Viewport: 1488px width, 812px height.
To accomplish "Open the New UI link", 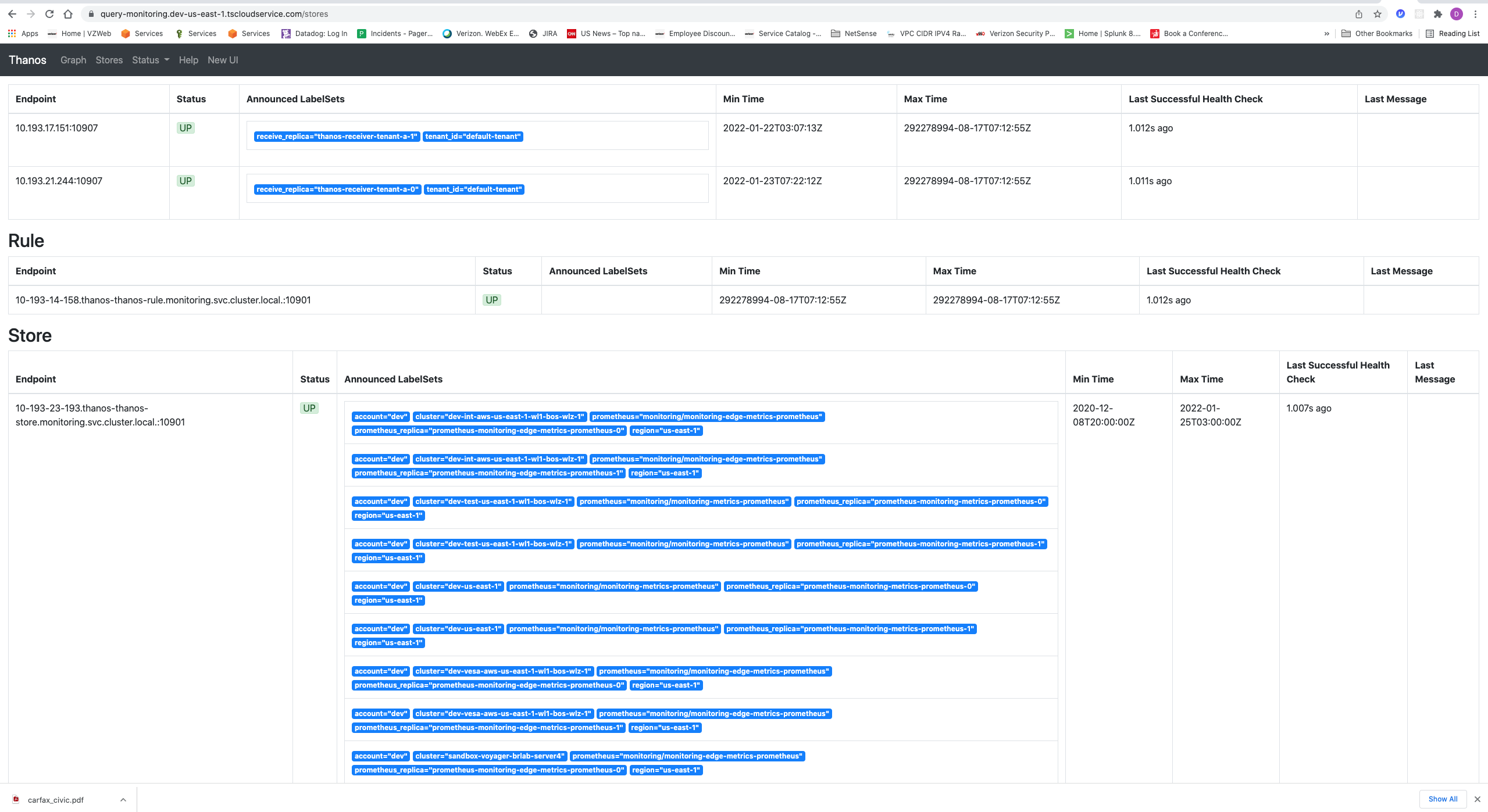I will [x=223, y=60].
